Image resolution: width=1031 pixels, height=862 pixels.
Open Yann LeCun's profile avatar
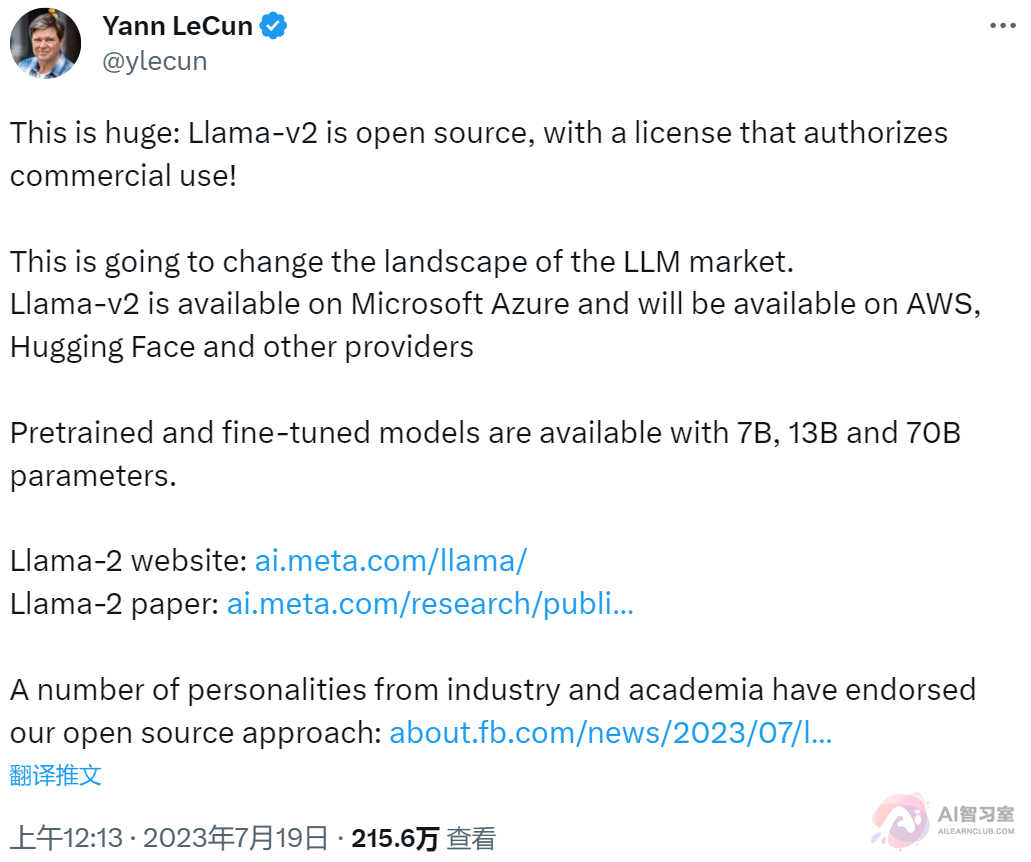coord(45,43)
